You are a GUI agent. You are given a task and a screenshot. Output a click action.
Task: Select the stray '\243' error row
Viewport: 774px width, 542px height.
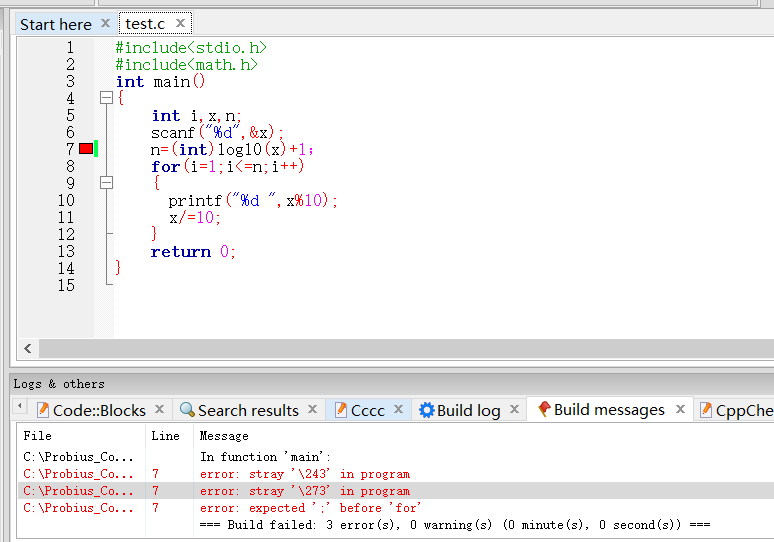[x=395, y=474]
